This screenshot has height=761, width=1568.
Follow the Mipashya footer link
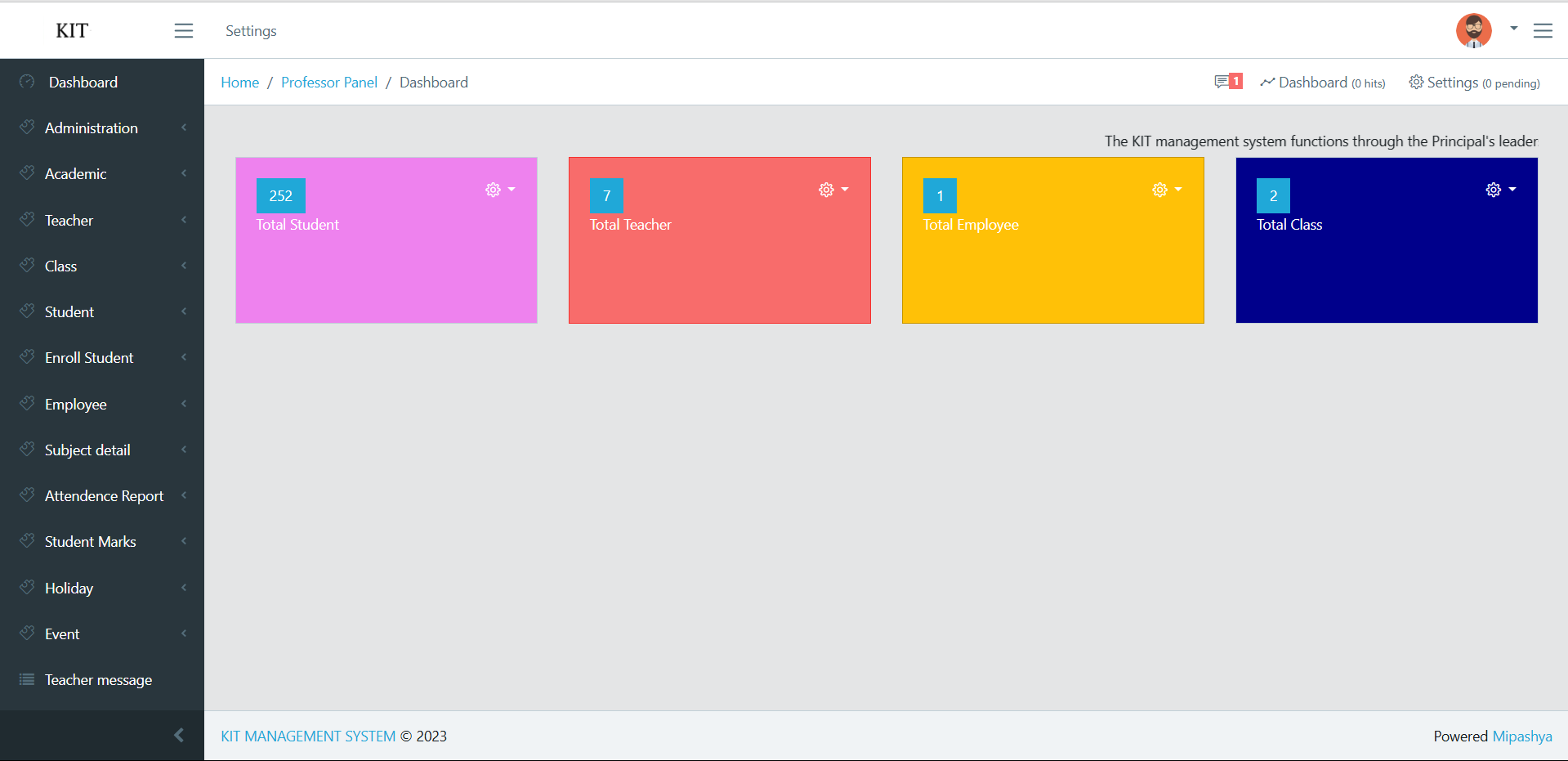(1521, 736)
